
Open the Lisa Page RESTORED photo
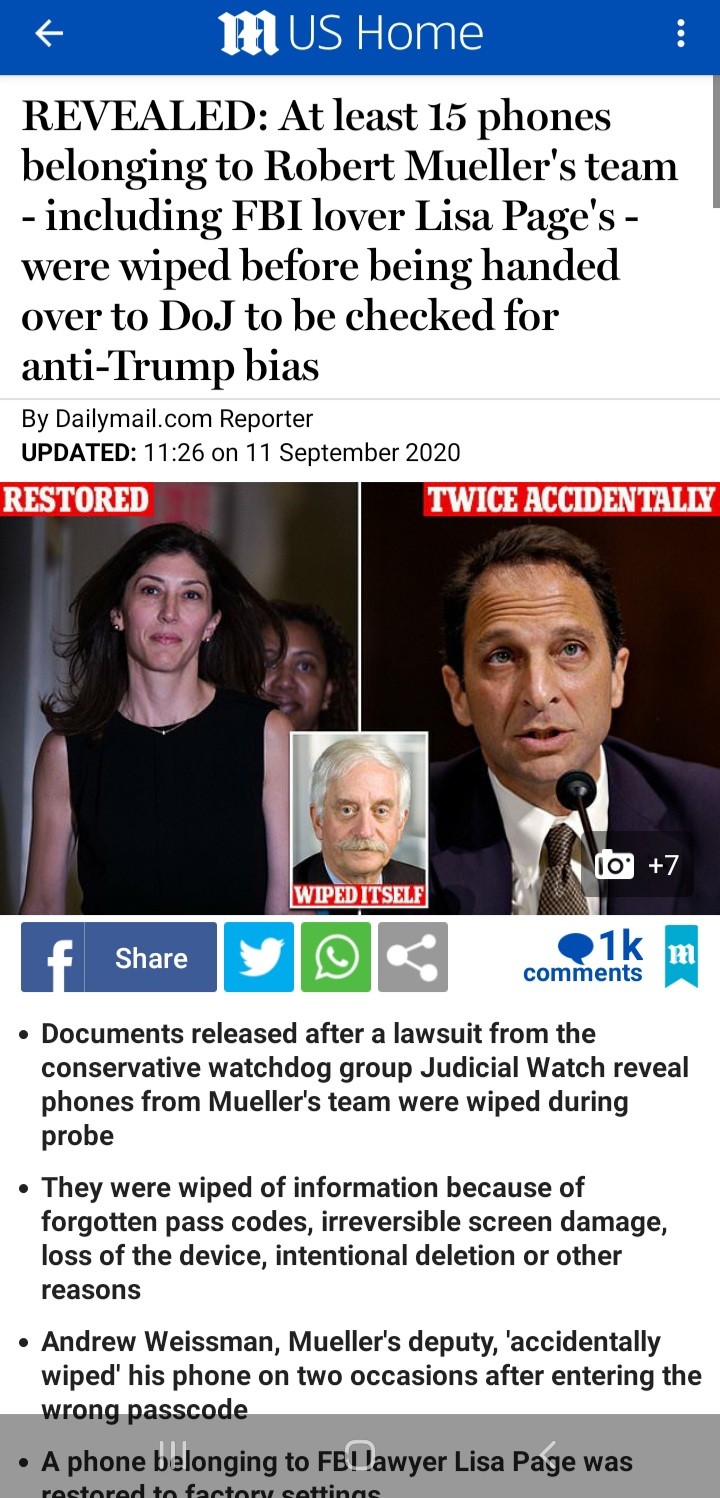coord(178,698)
